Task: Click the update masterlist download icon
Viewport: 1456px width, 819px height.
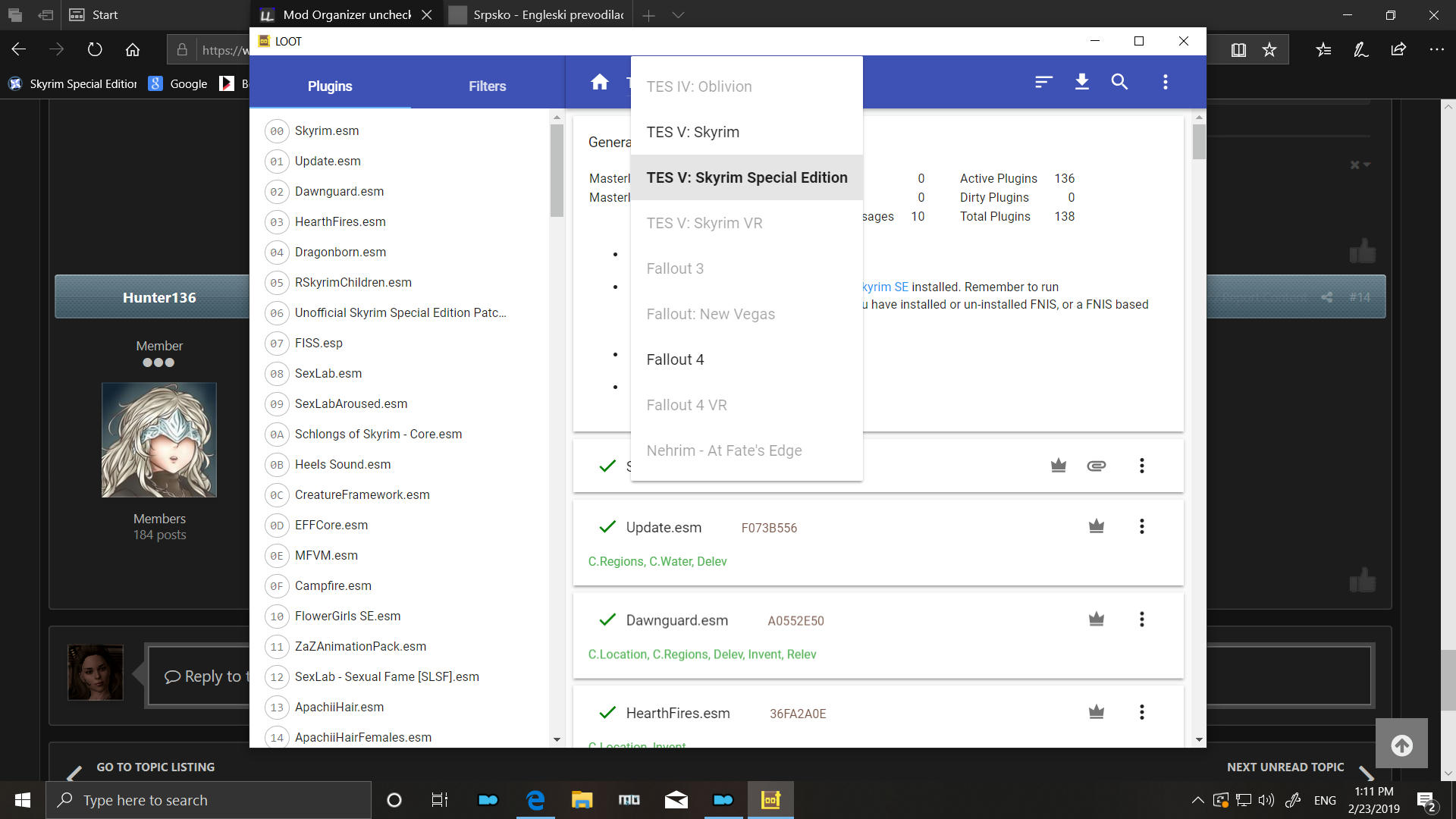Action: click(x=1082, y=82)
